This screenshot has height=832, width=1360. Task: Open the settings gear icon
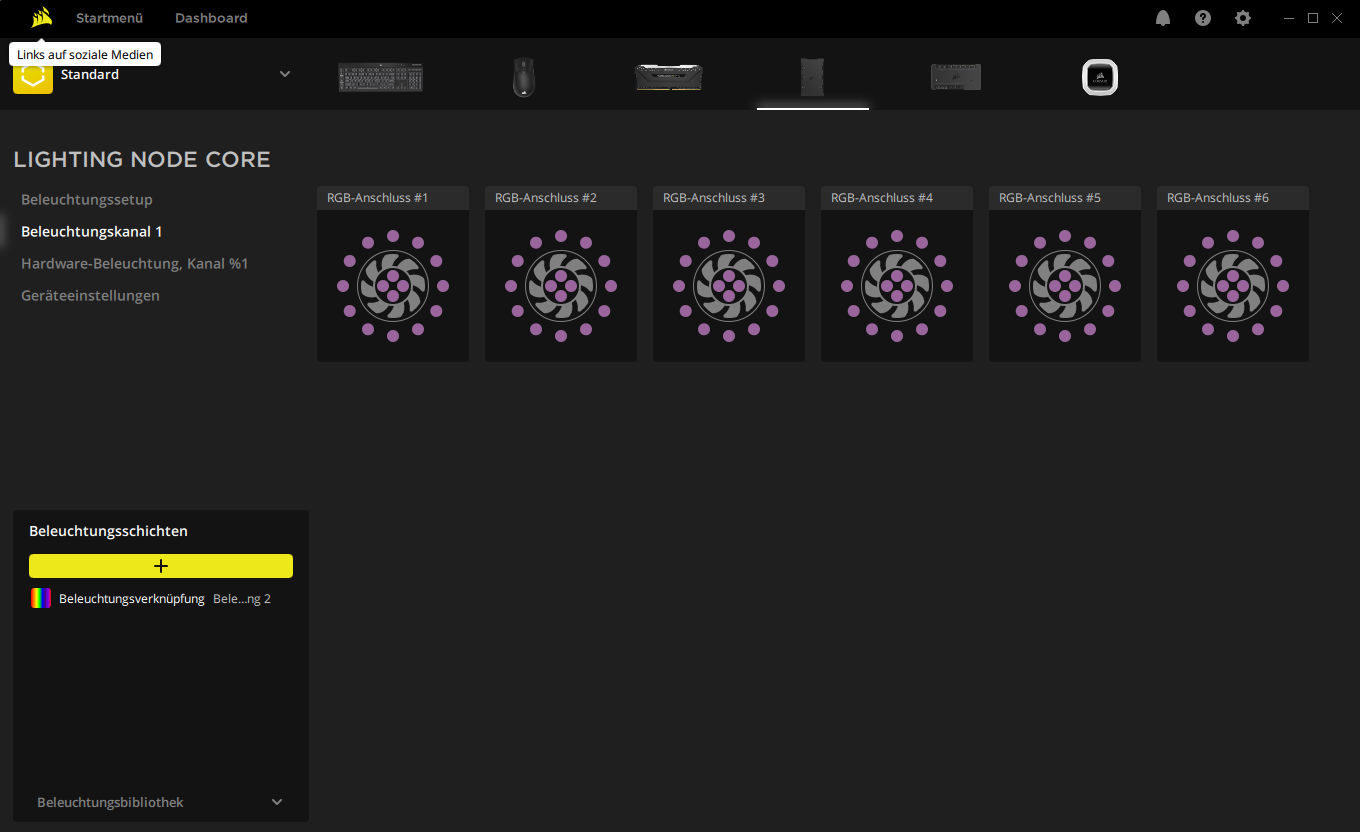[x=1243, y=18]
